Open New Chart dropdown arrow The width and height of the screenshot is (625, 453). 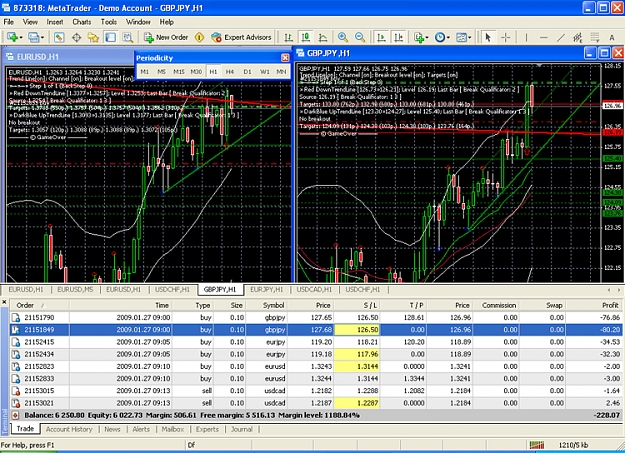click(x=21, y=38)
